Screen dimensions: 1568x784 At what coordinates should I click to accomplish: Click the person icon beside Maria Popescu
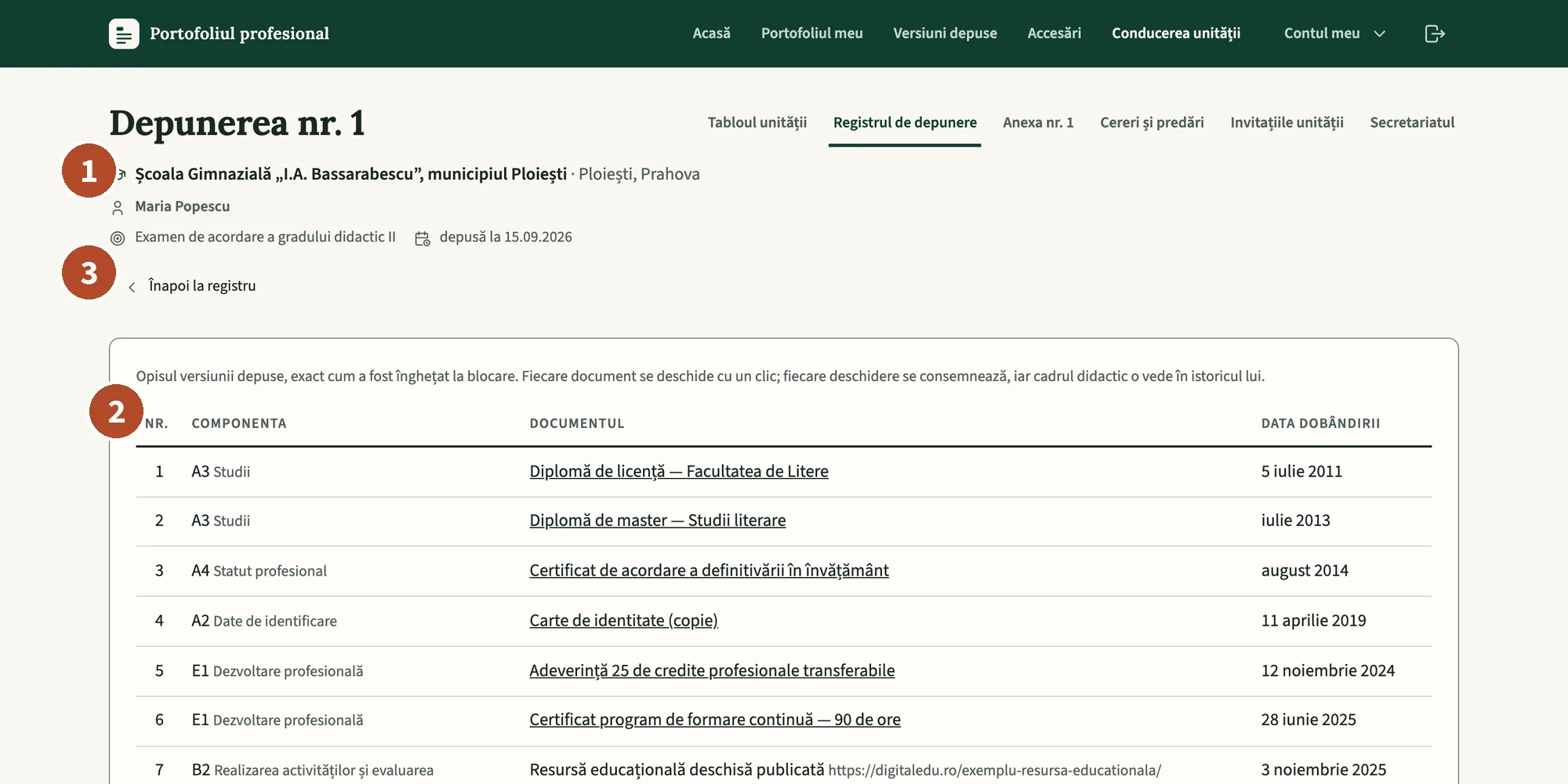(x=118, y=208)
